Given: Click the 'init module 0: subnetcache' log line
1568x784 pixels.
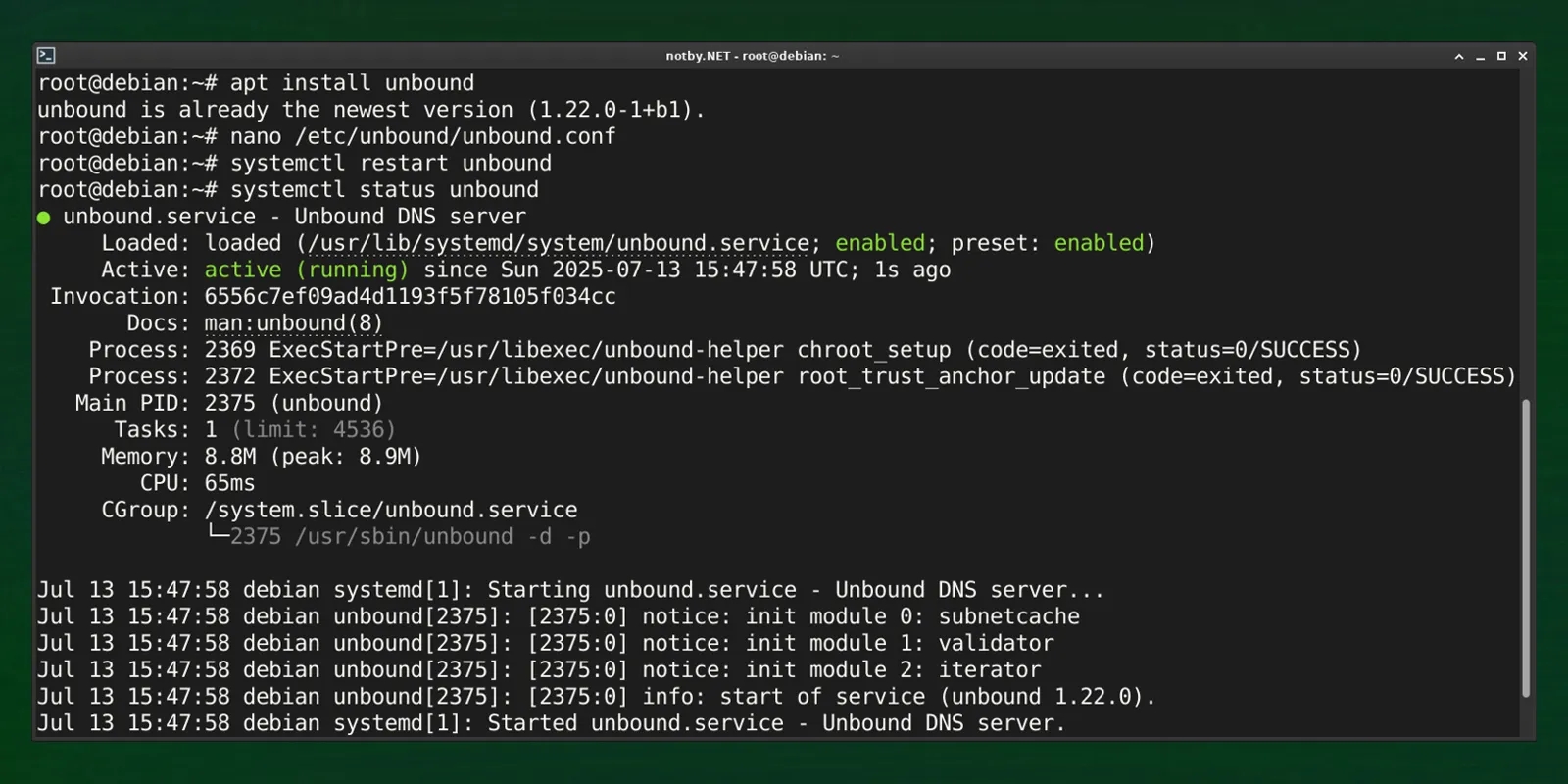Looking at the screenshot, I should pos(559,616).
